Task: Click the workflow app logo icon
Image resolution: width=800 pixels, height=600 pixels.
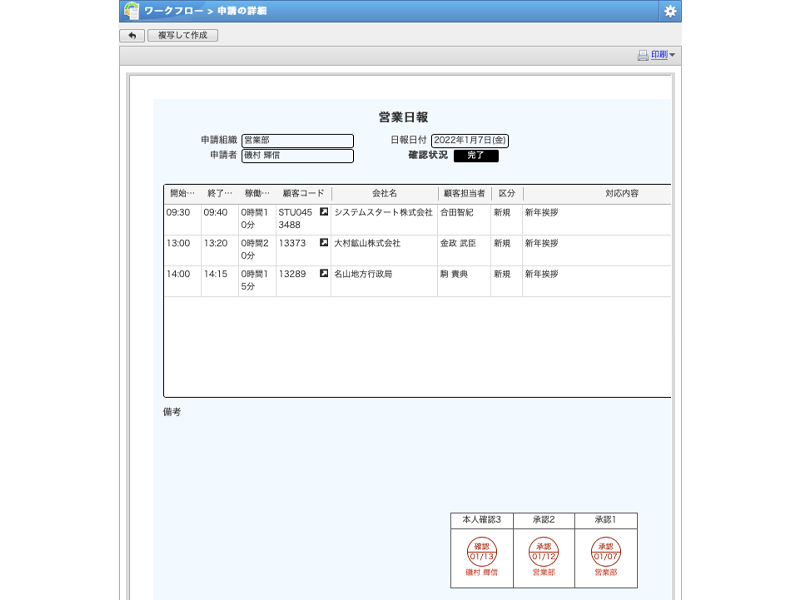Action: (131, 11)
